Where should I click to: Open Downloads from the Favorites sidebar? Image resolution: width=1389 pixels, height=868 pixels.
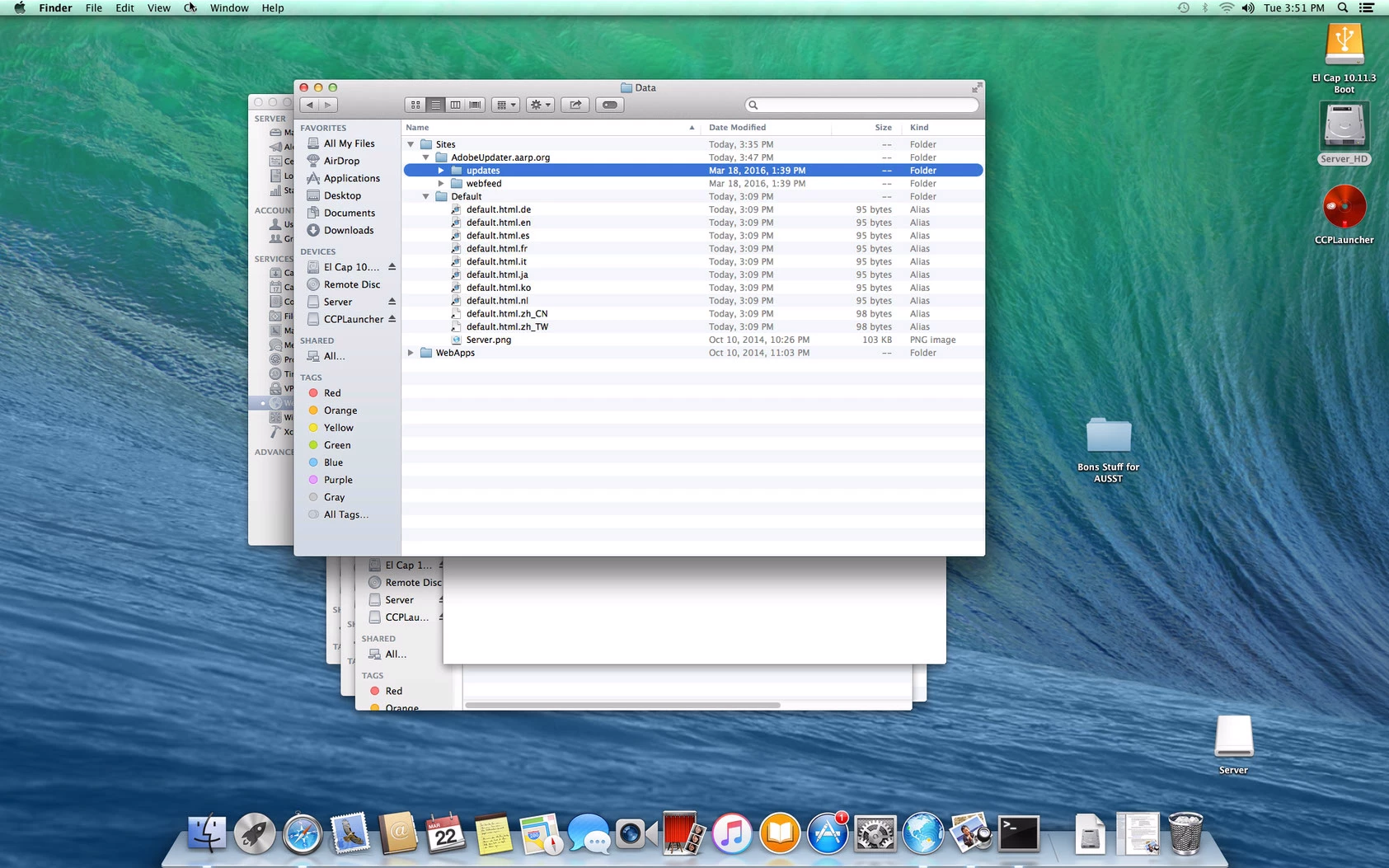(x=349, y=230)
